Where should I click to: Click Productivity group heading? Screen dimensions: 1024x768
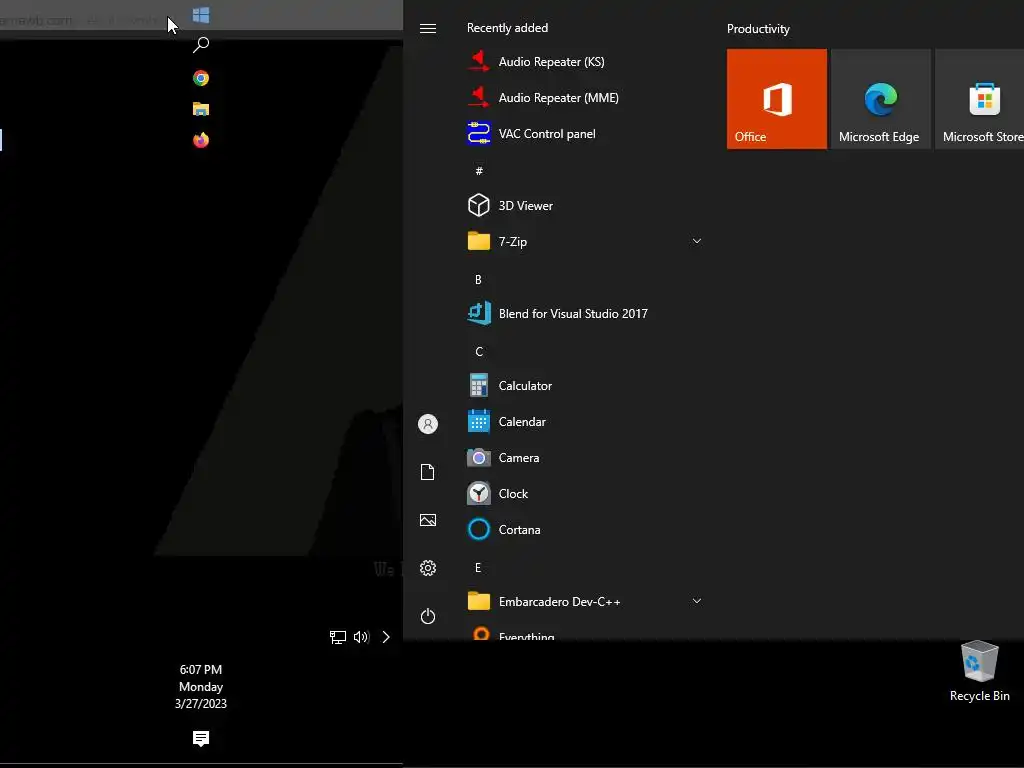point(758,29)
